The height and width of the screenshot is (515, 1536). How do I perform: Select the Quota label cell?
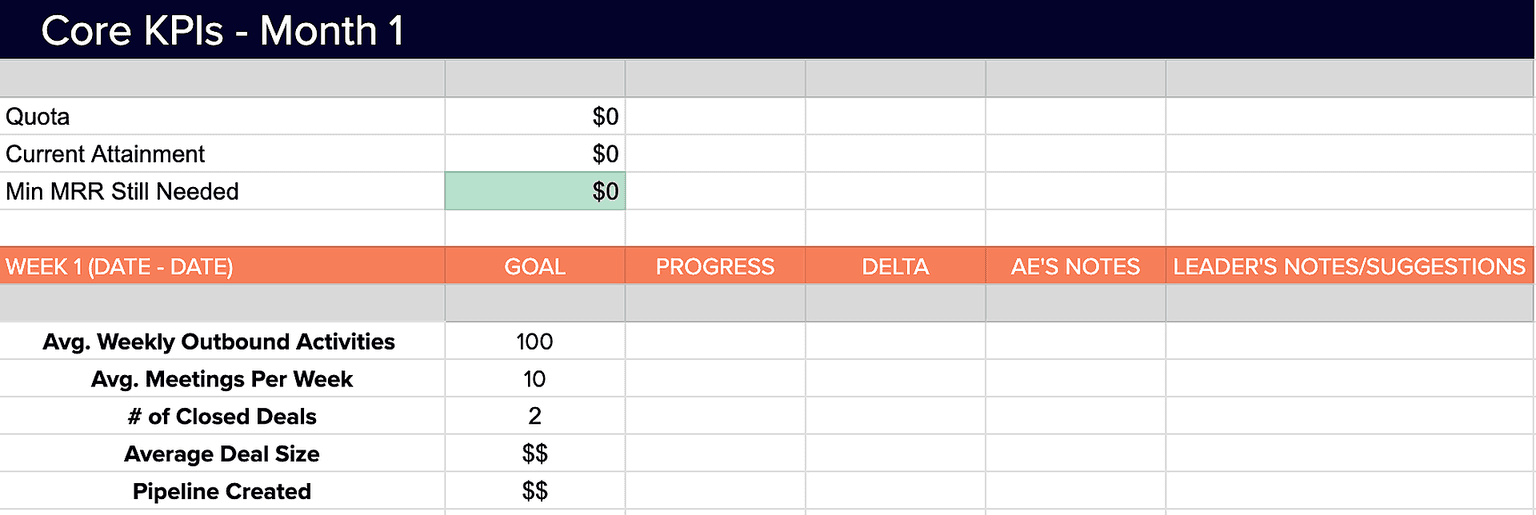[222, 116]
